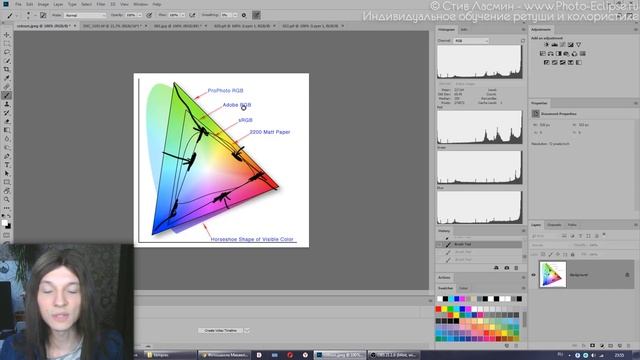Open smoothing options gear in options bar

tap(244, 15)
